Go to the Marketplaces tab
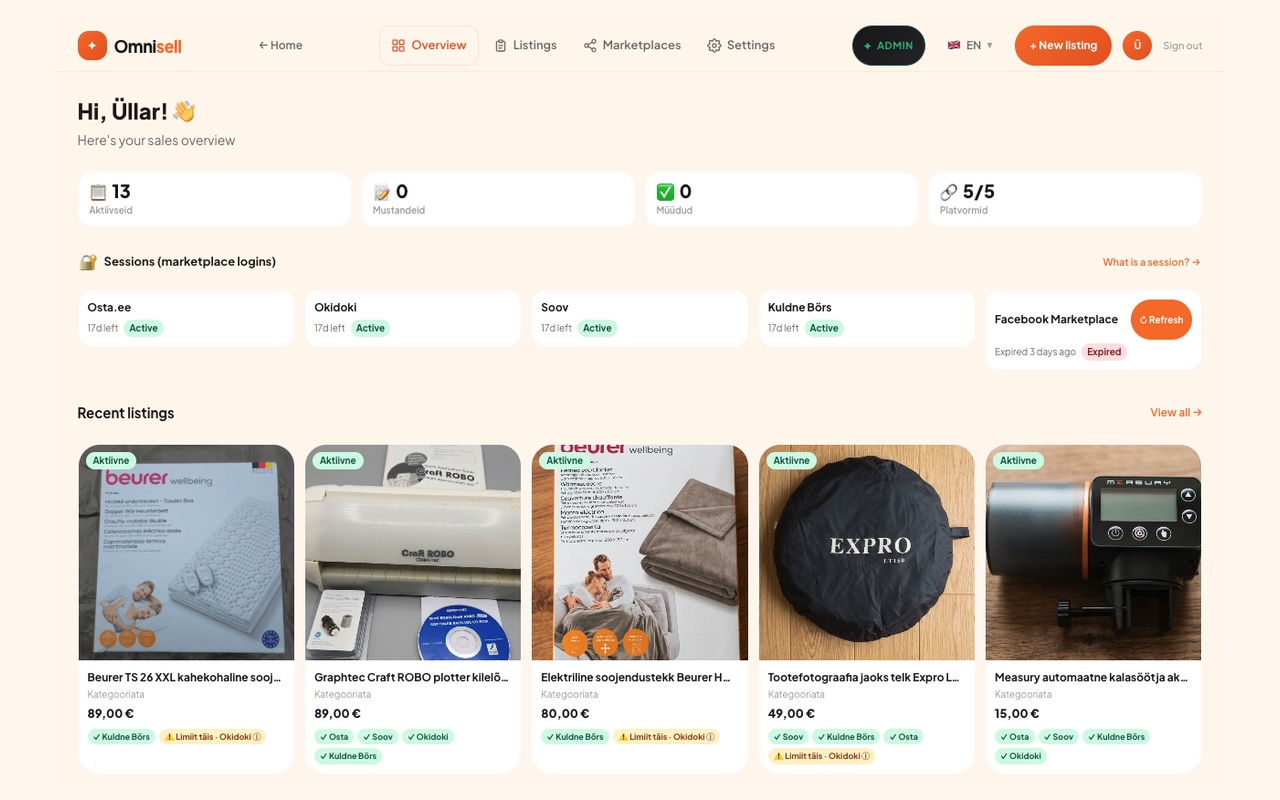Image resolution: width=1280 pixels, height=800 pixels. pyautogui.click(x=632, y=45)
